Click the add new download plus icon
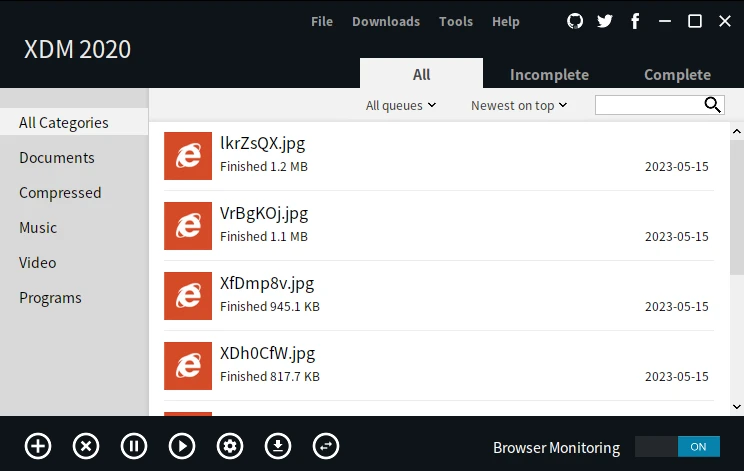 point(38,446)
